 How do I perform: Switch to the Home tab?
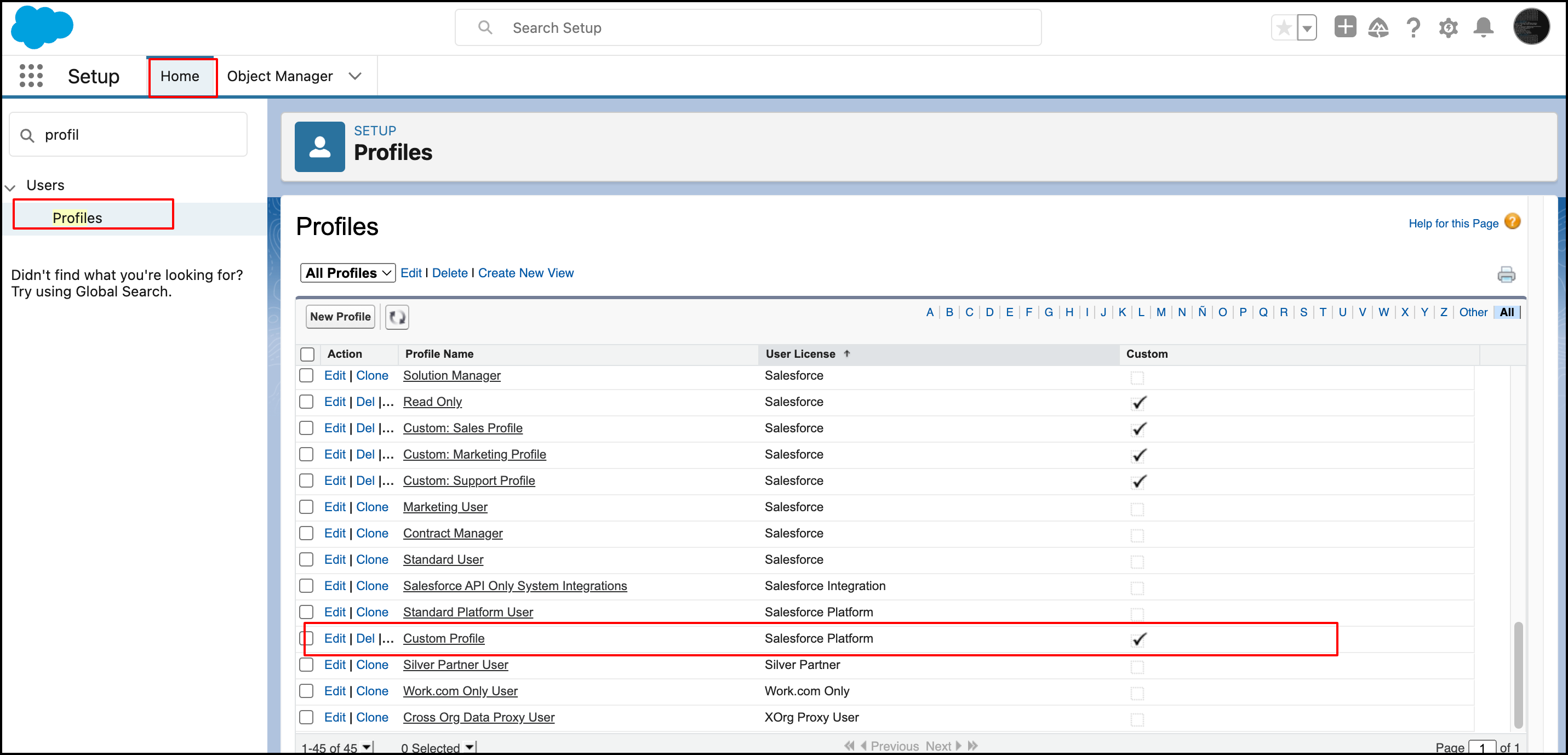coord(180,76)
